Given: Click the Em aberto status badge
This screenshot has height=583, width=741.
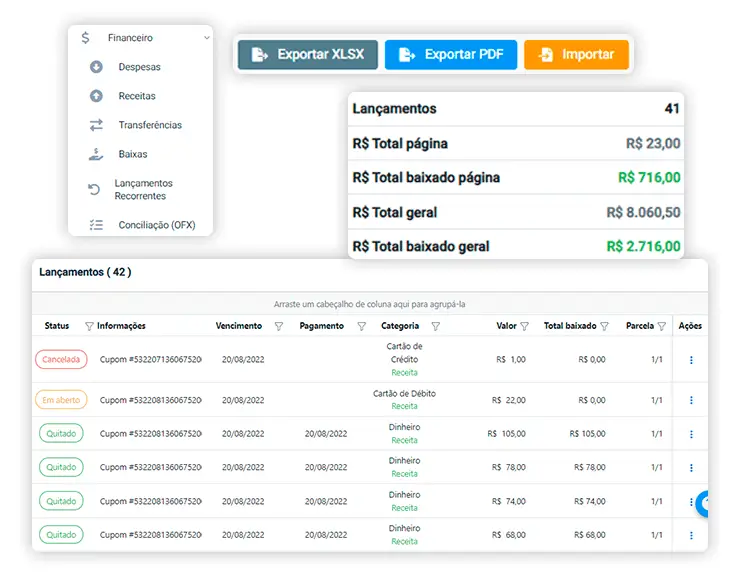Looking at the screenshot, I should click(61, 400).
